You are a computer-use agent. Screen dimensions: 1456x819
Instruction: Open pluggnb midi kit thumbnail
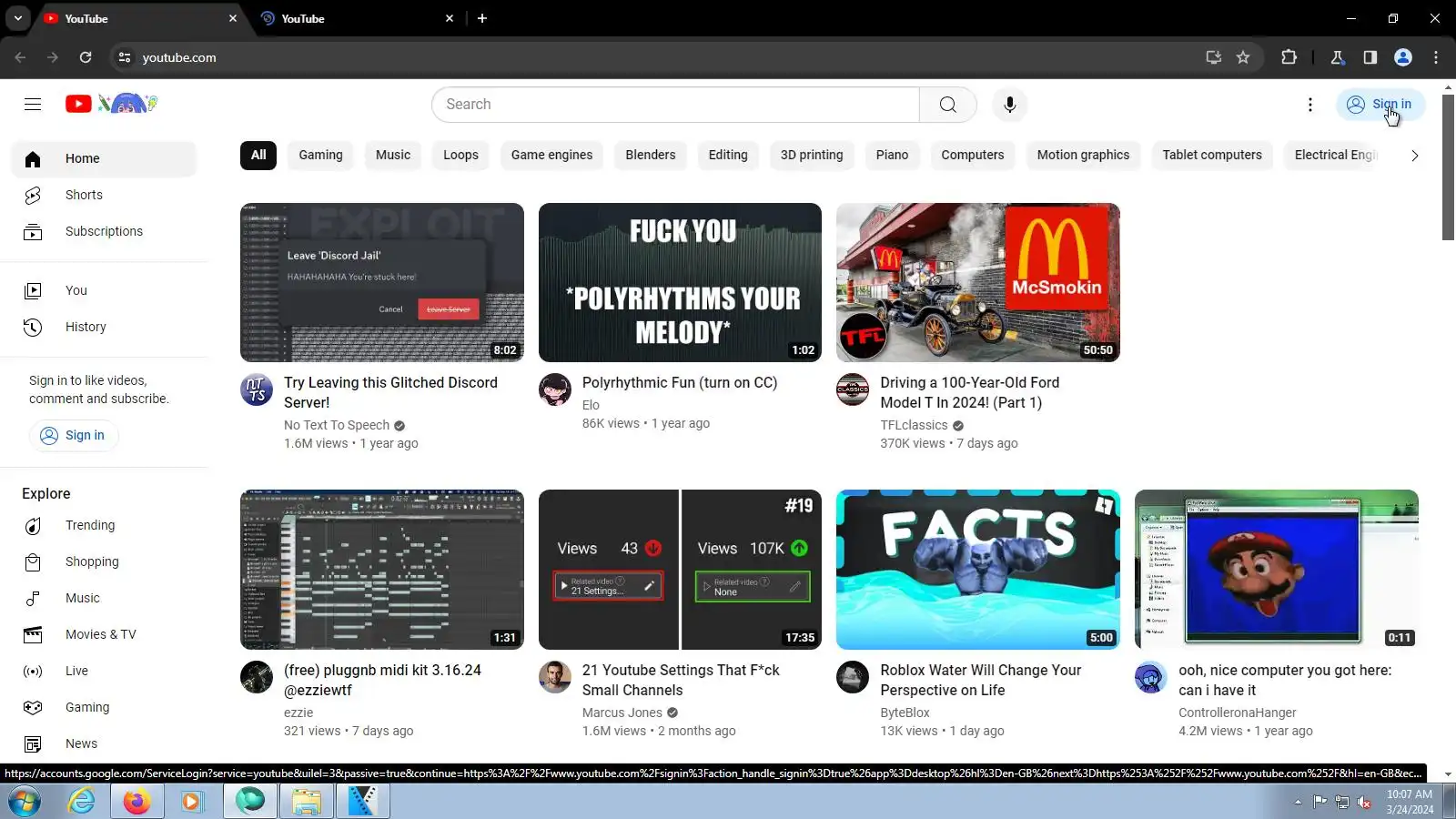(382, 570)
